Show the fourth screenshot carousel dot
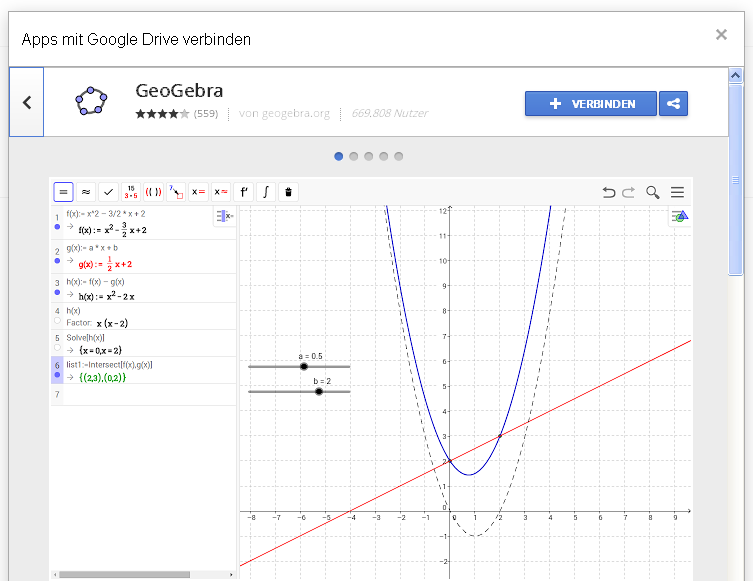 (383, 156)
